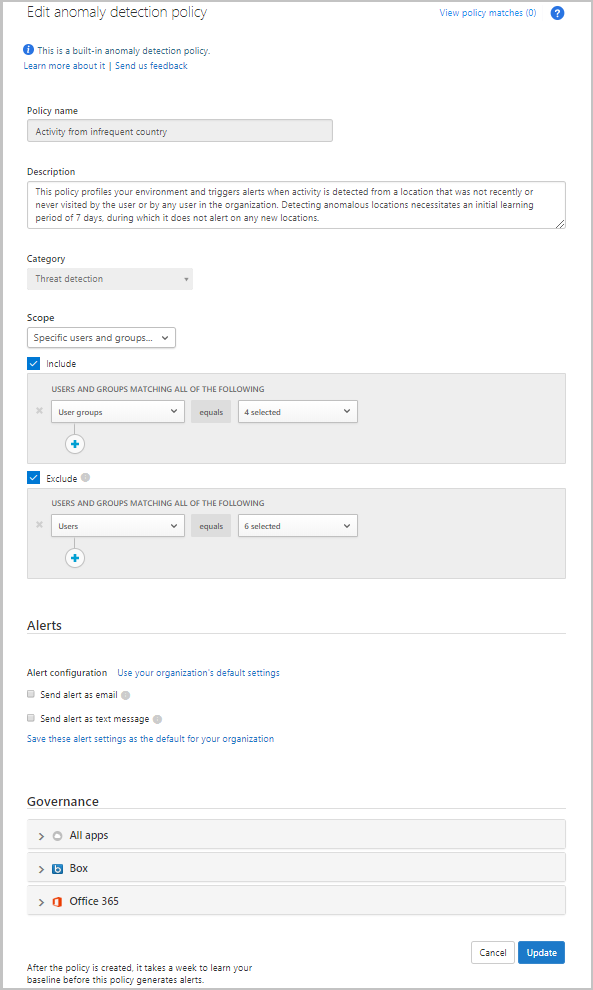Expand the Office 365 governance section
The width and height of the screenshot is (593, 990).
(x=296, y=901)
